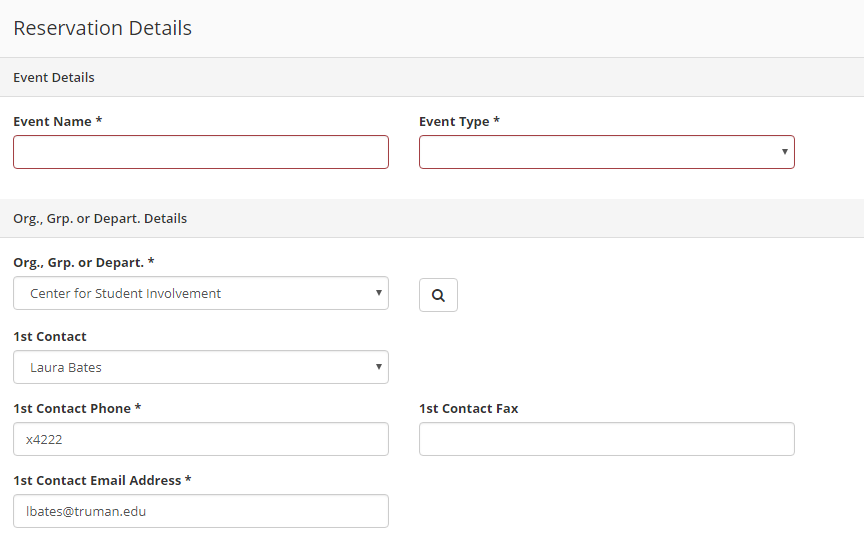
Task: Click the arrow on the Org., Grp. or Depart. dropdown
Action: point(379,293)
